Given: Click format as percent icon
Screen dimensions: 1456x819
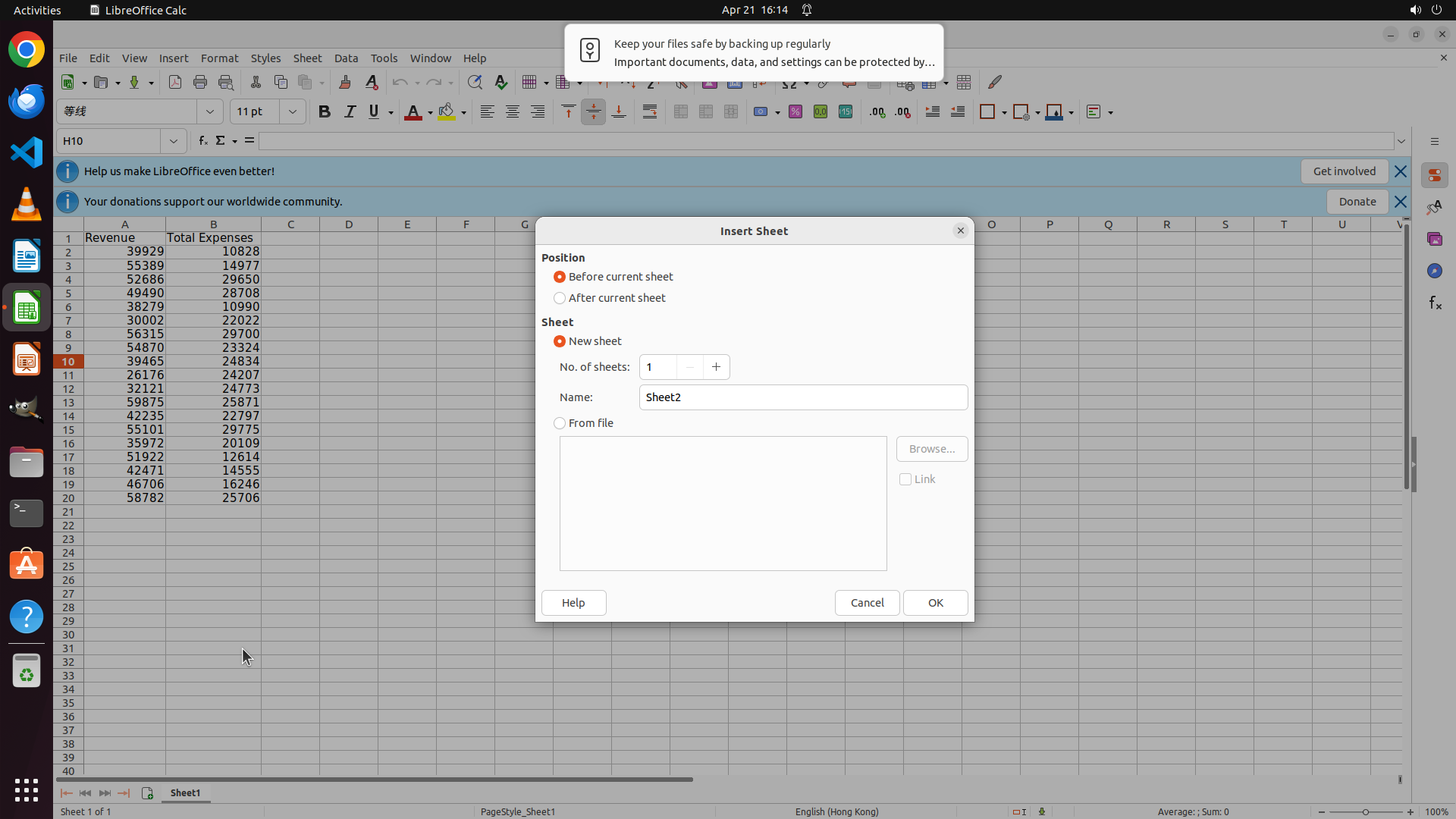Looking at the screenshot, I should (795, 112).
